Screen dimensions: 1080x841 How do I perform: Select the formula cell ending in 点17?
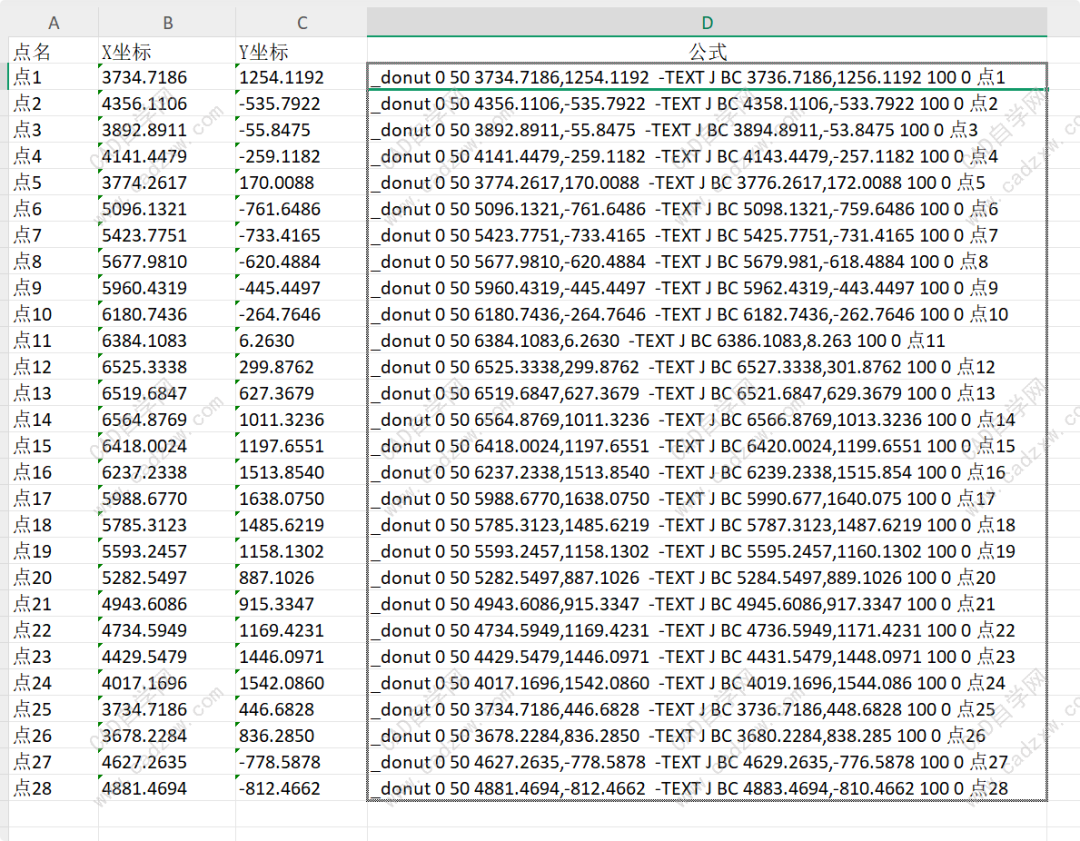click(707, 498)
